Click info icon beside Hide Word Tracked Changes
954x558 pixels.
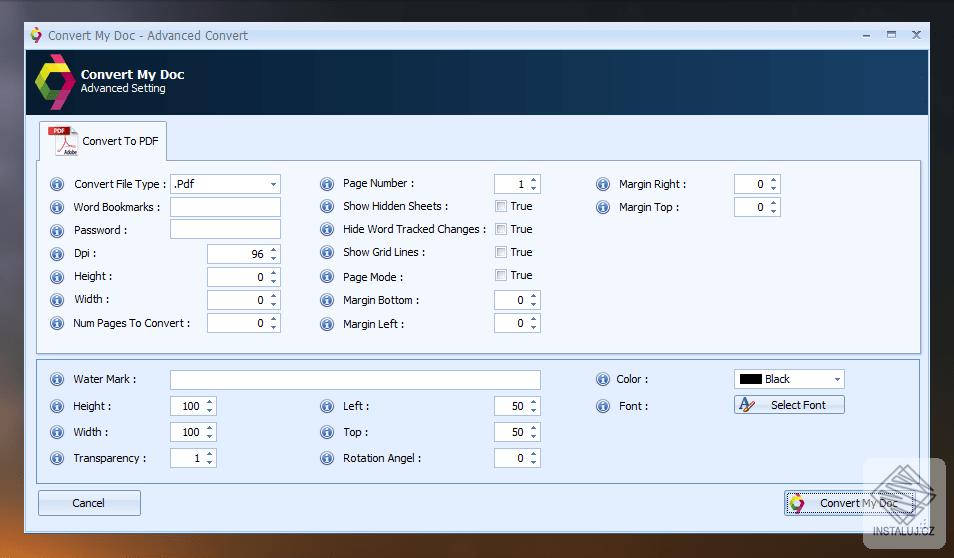click(327, 229)
